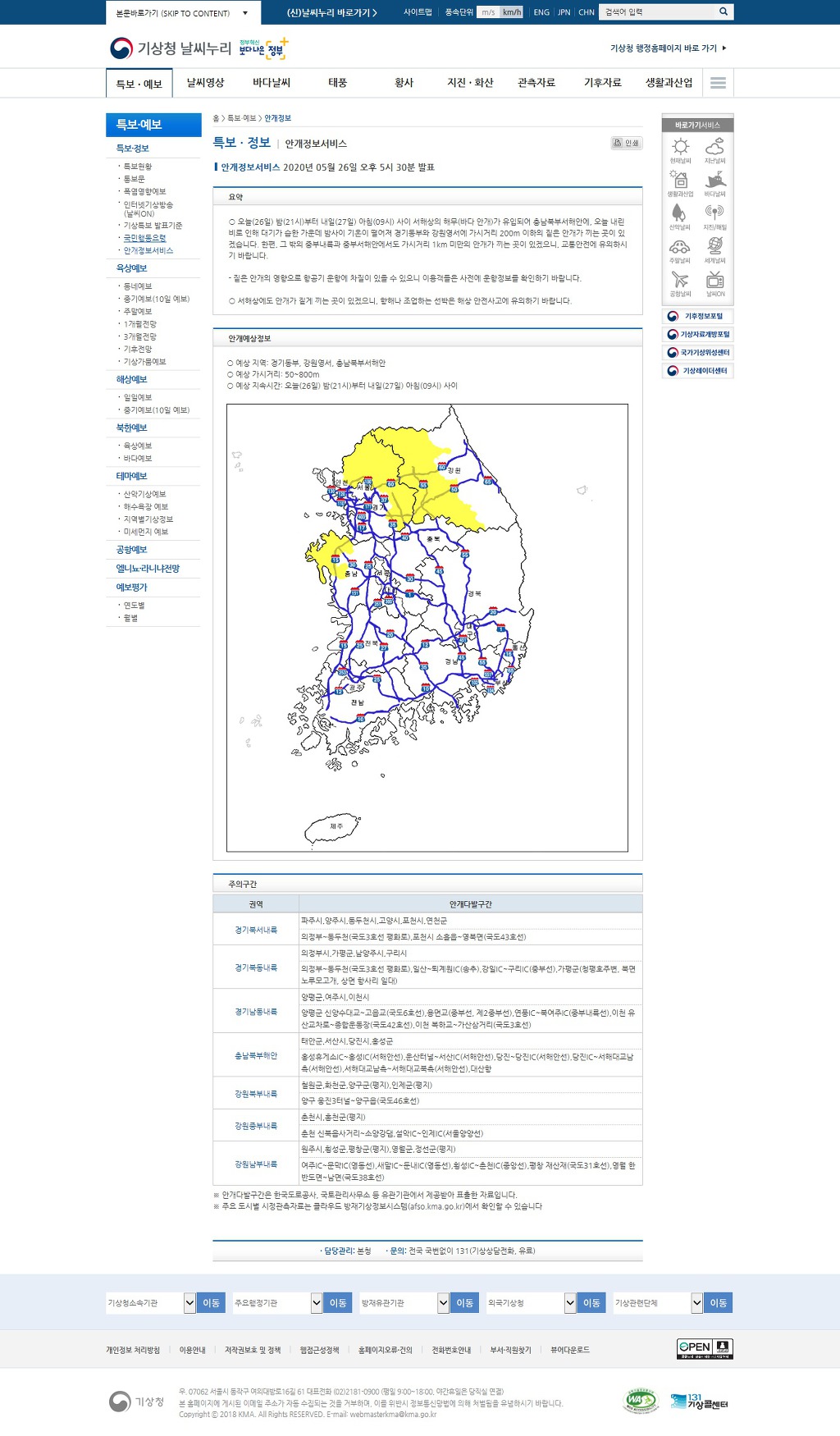Open the 국가기상위성센터 banner
This screenshot has height=1436, width=840.
tap(697, 352)
